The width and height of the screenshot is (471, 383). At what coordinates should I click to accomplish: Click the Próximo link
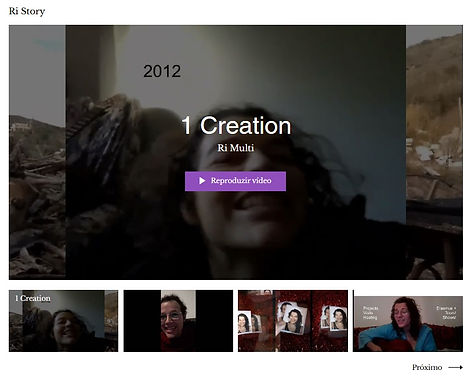pos(427,367)
